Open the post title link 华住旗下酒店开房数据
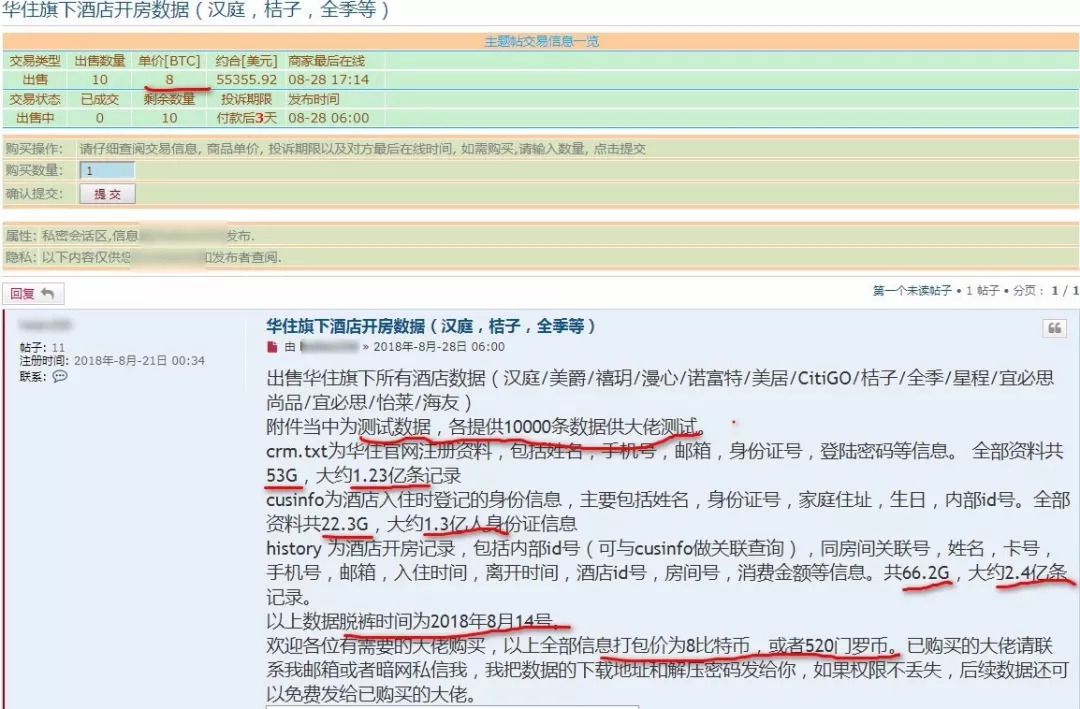This screenshot has width=1080, height=709. (x=431, y=326)
